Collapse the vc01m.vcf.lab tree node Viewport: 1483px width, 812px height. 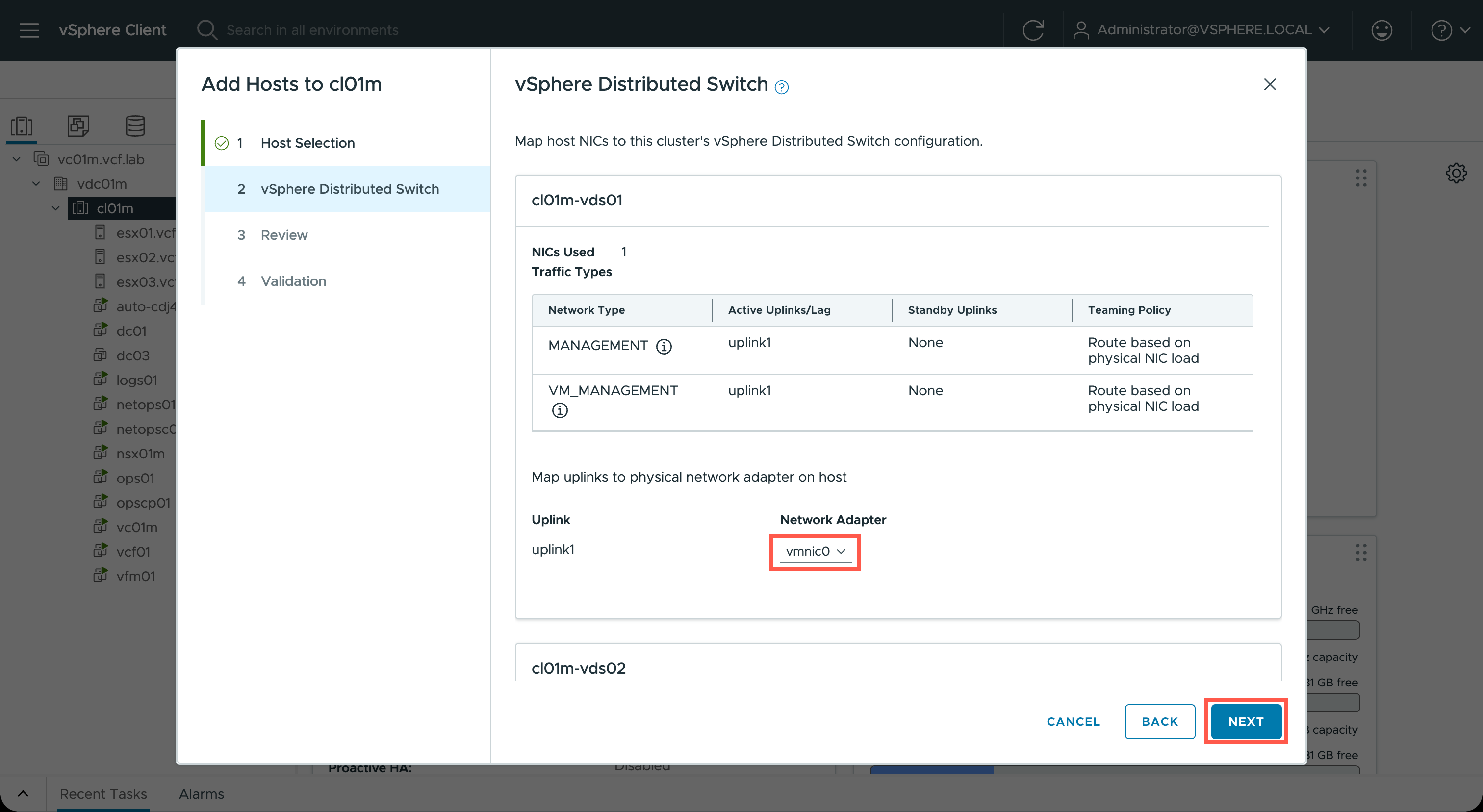(17, 159)
